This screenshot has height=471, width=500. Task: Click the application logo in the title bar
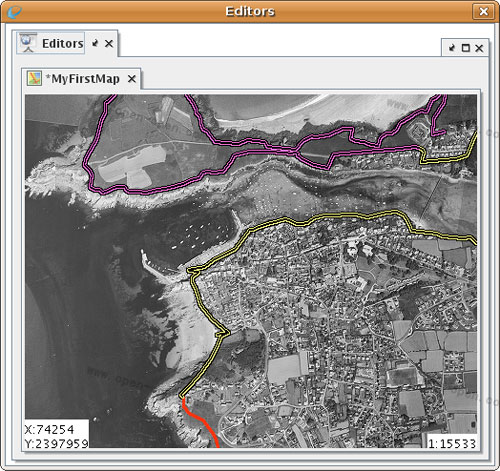coord(14,12)
